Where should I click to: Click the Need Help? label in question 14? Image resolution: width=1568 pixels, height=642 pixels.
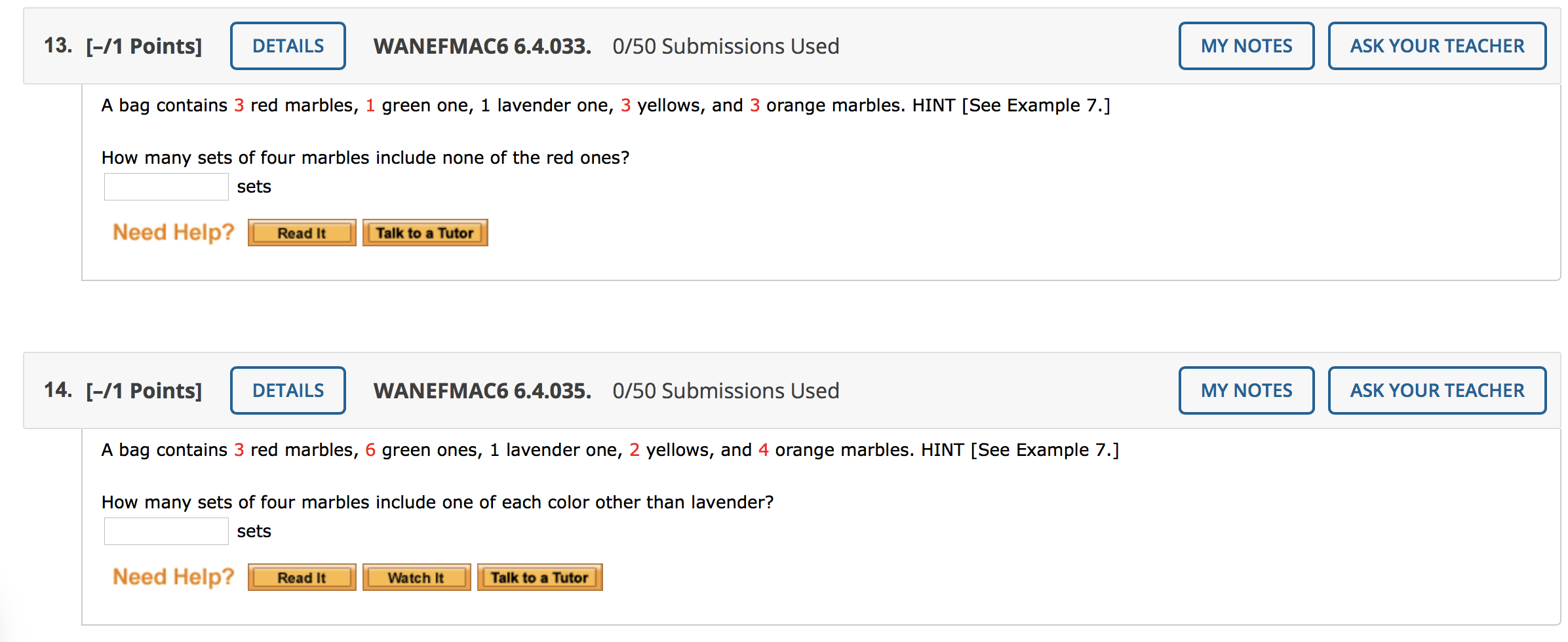click(x=173, y=577)
